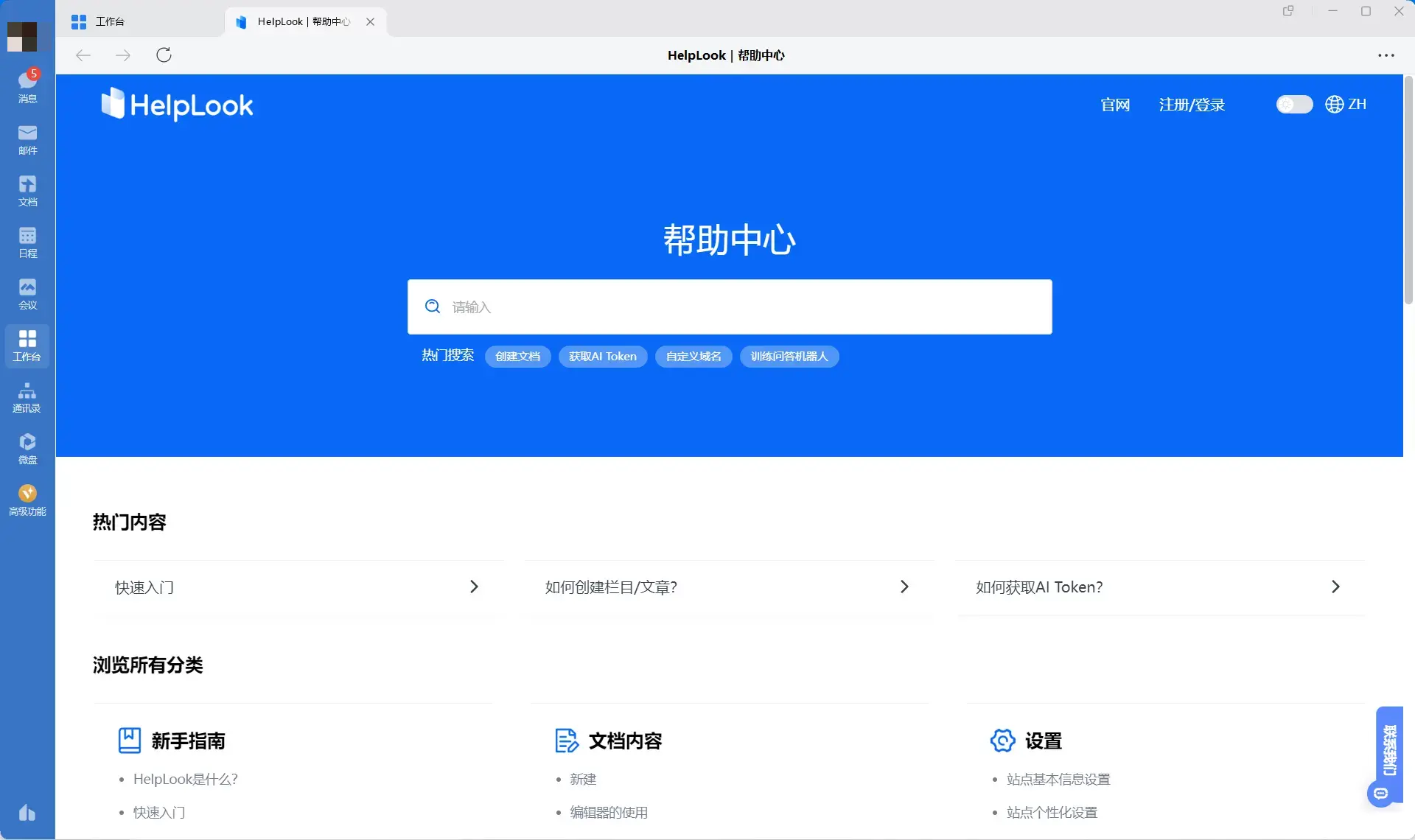Switch to the 工作台 tab

[111, 21]
